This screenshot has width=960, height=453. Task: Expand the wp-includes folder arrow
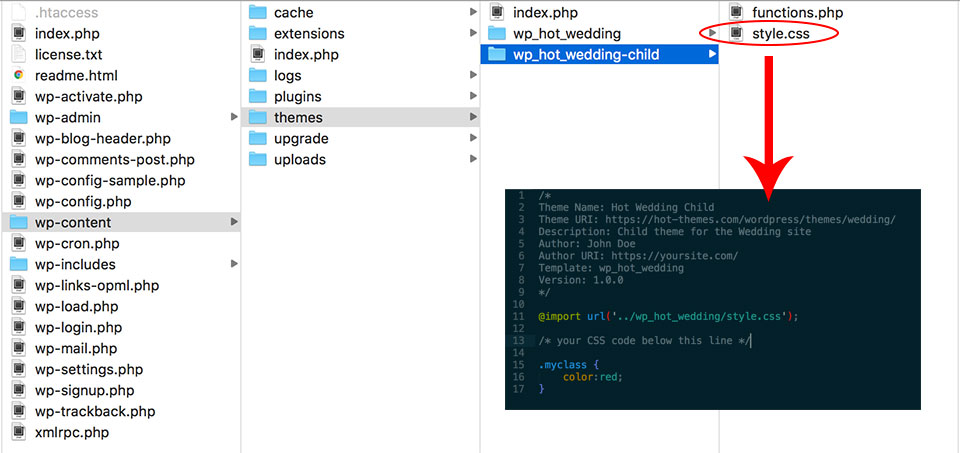[234, 264]
